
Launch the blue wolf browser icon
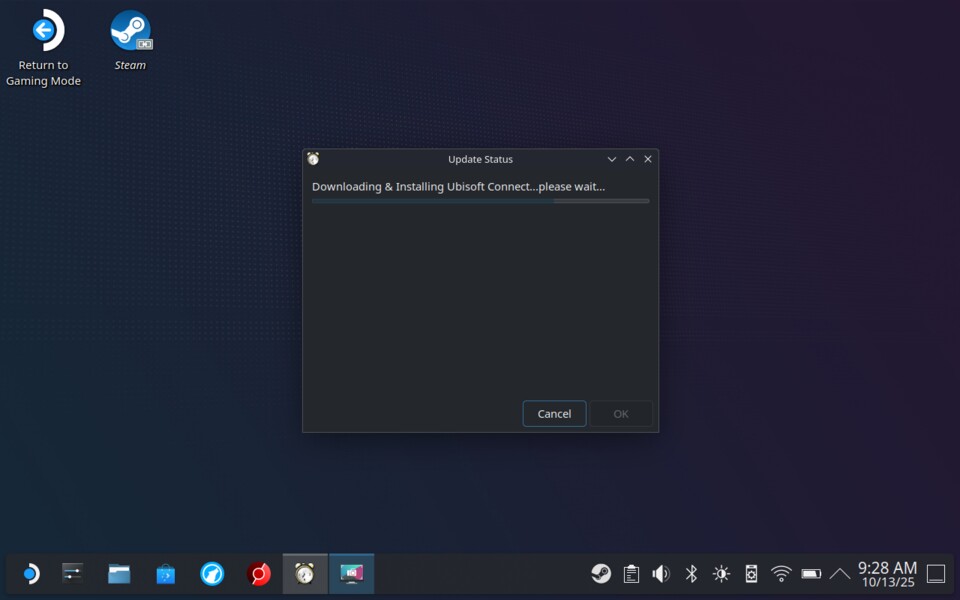pyautogui.click(x=212, y=574)
